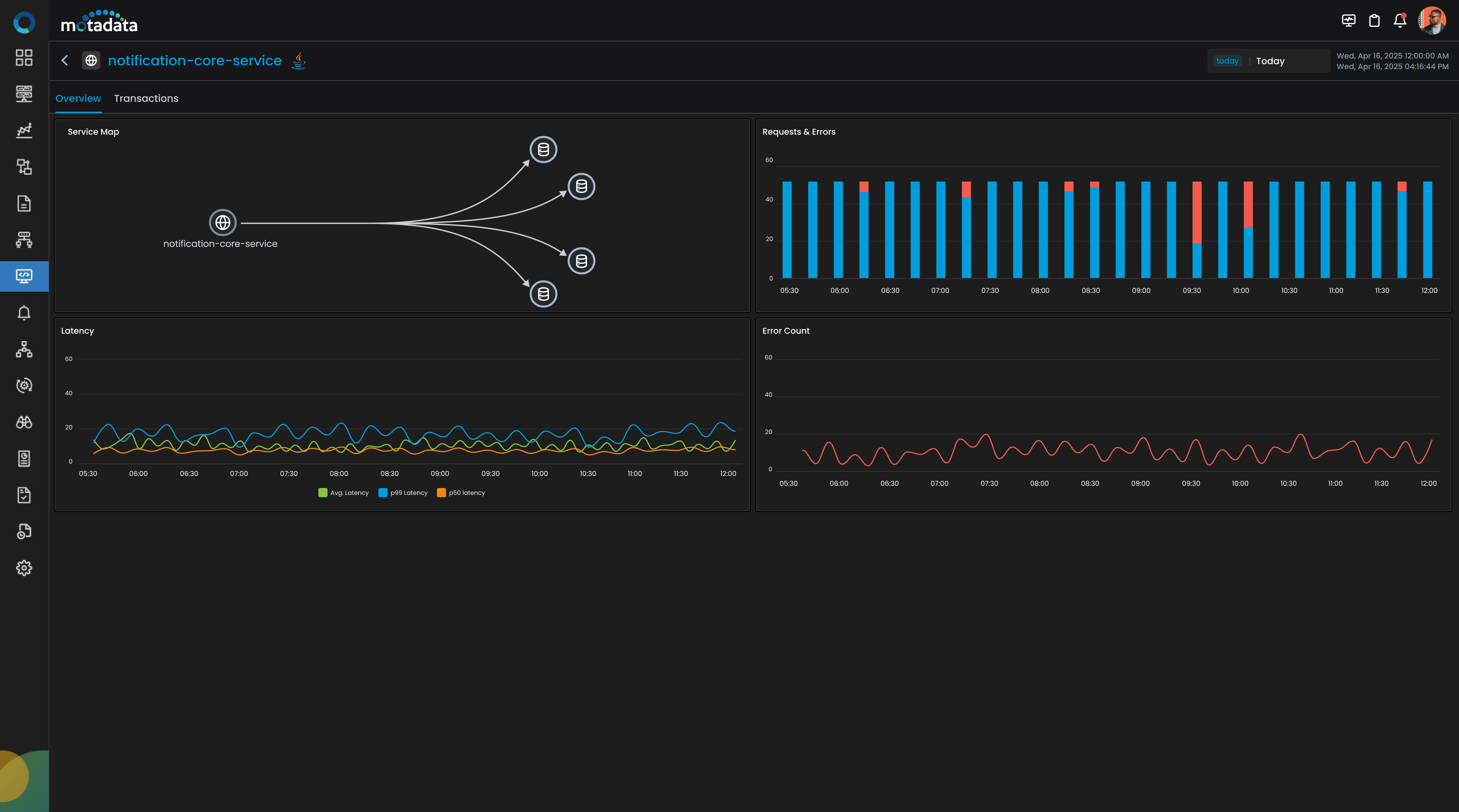1459x812 pixels.
Task: Toggle p50 latency legend series
Action: [x=461, y=493]
